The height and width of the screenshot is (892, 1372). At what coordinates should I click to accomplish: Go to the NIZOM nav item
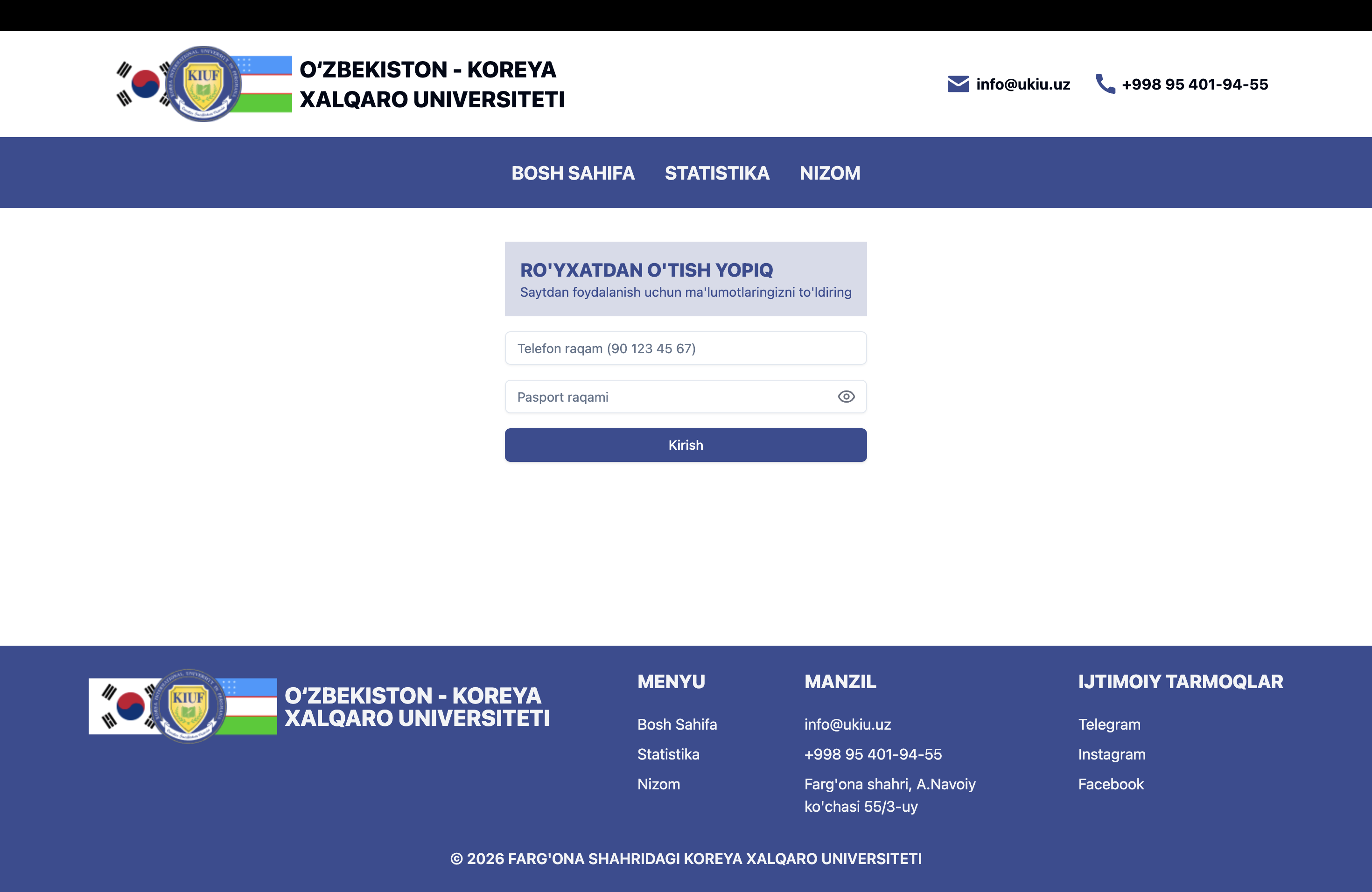pyautogui.click(x=830, y=173)
